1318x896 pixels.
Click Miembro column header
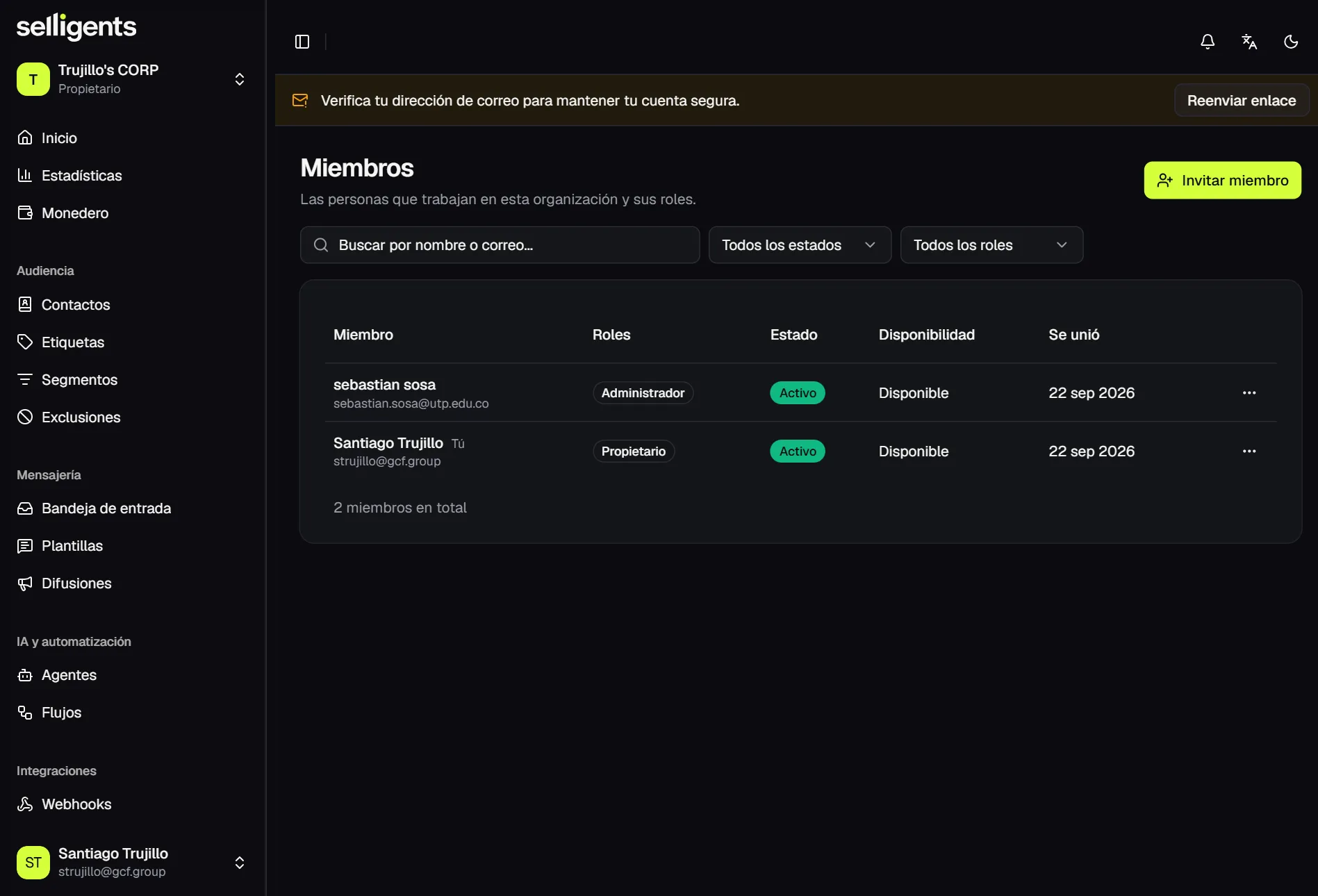click(x=363, y=335)
